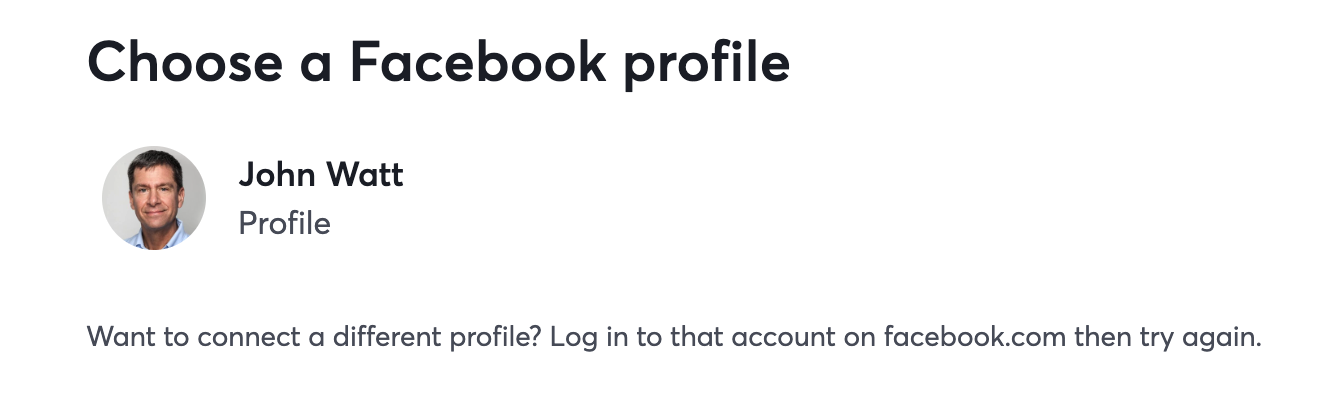This screenshot has height=402, width=1326.
Task: Click the word "connect" in the help text
Action: point(245,336)
